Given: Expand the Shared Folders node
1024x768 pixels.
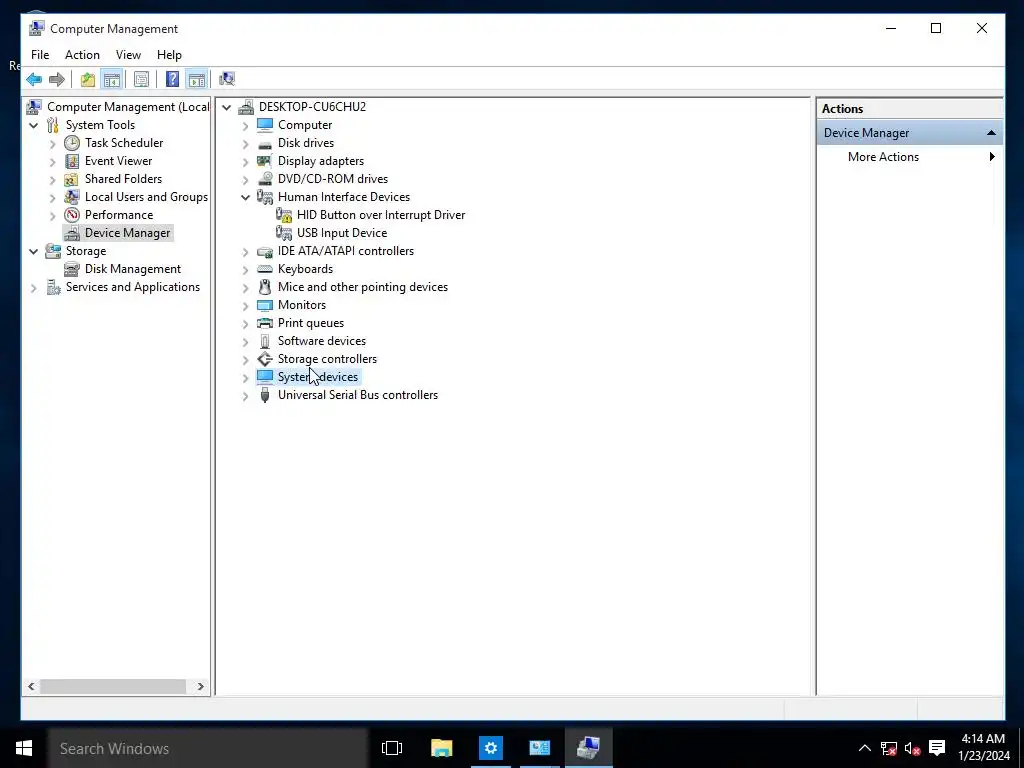Looking at the screenshot, I should coord(52,180).
